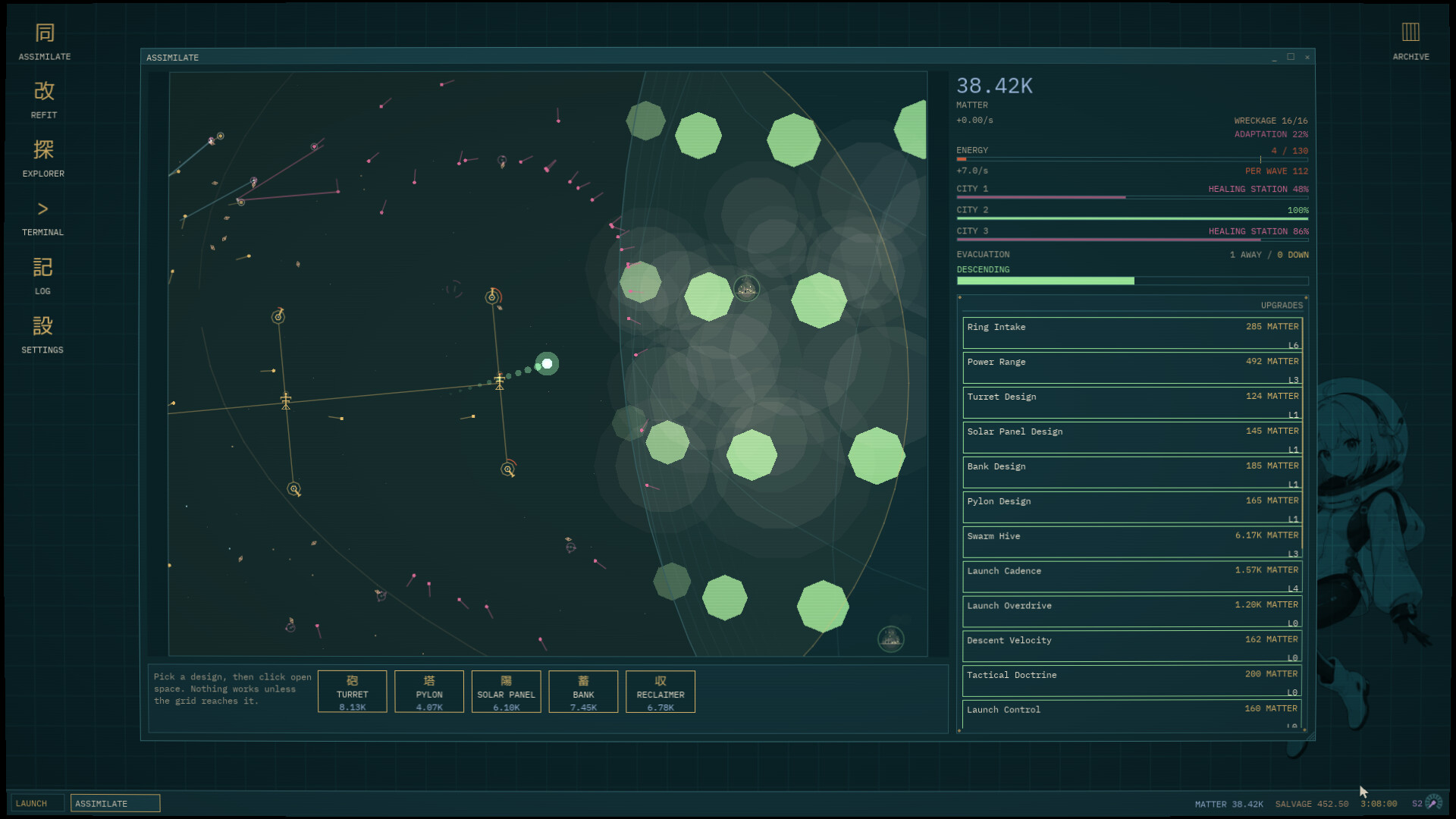Click the city icon near green hexagons
Viewport: 1456px width, 819px height.
tap(746, 288)
